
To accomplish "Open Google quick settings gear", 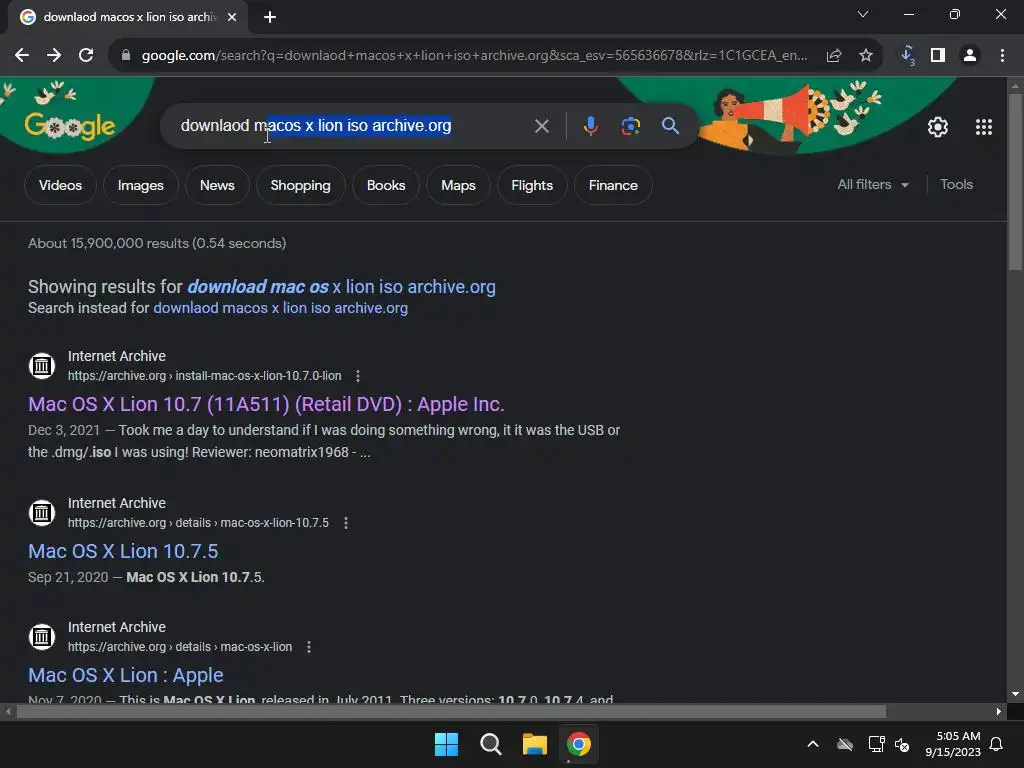I will (x=938, y=127).
